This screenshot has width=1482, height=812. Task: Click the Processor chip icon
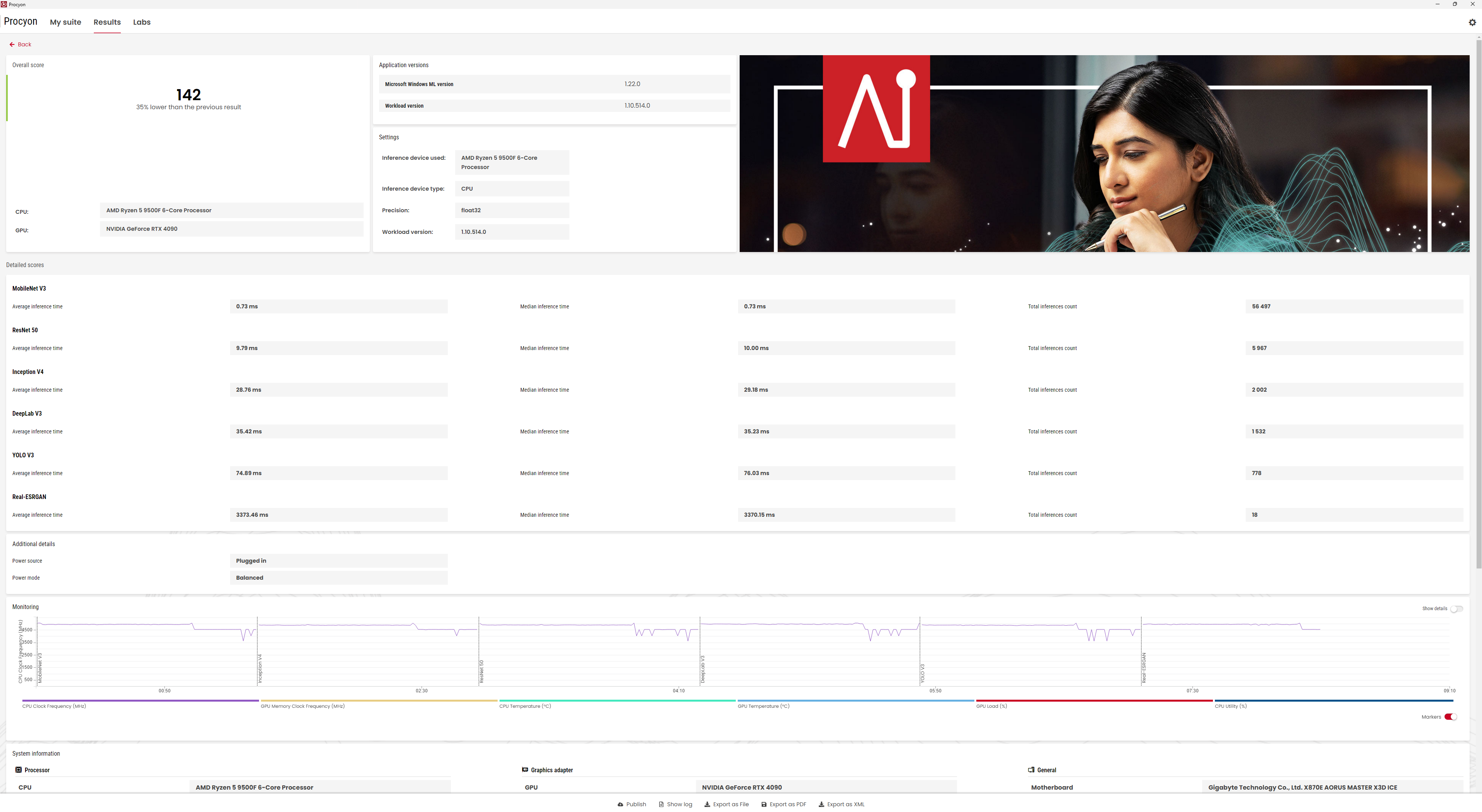pyautogui.click(x=19, y=770)
